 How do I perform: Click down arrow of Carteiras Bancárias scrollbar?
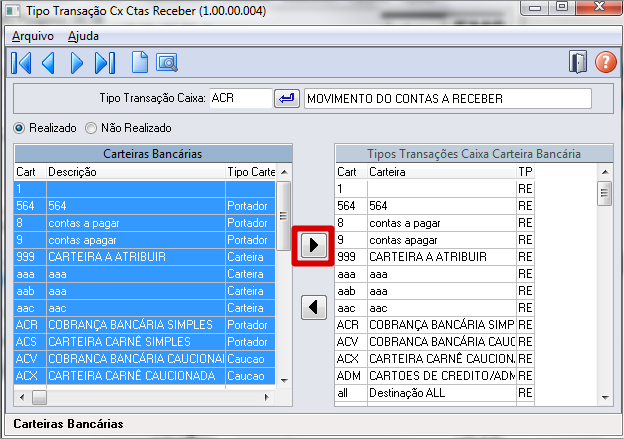(x=284, y=381)
